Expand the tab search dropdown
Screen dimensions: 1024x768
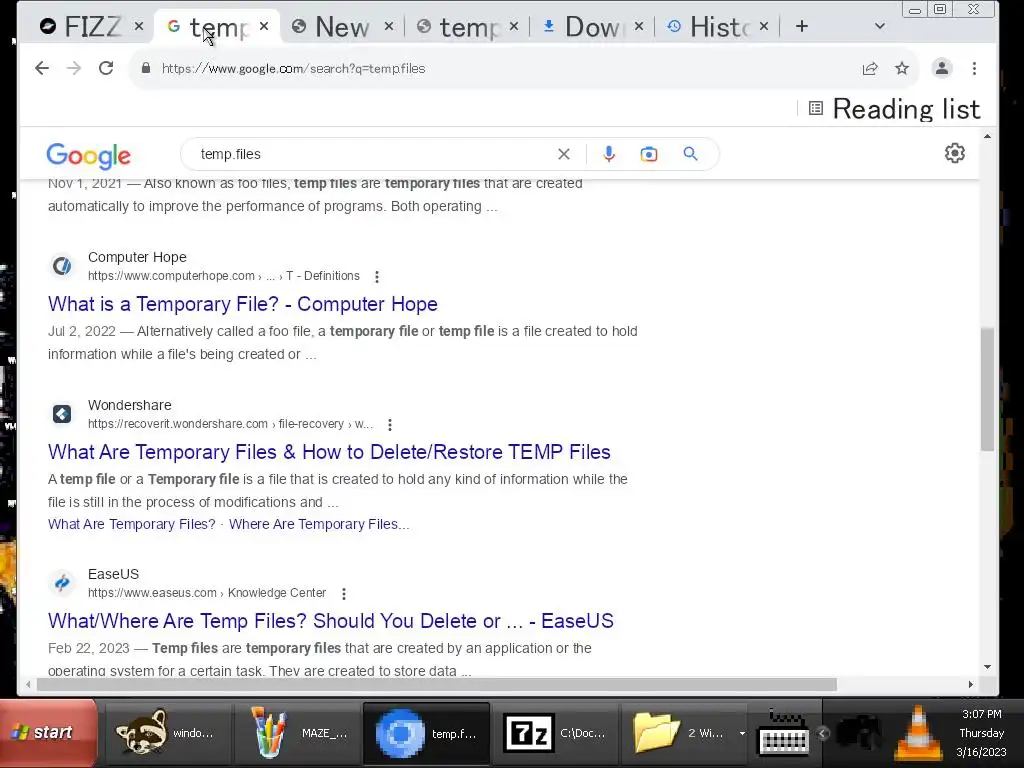coord(880,27)
